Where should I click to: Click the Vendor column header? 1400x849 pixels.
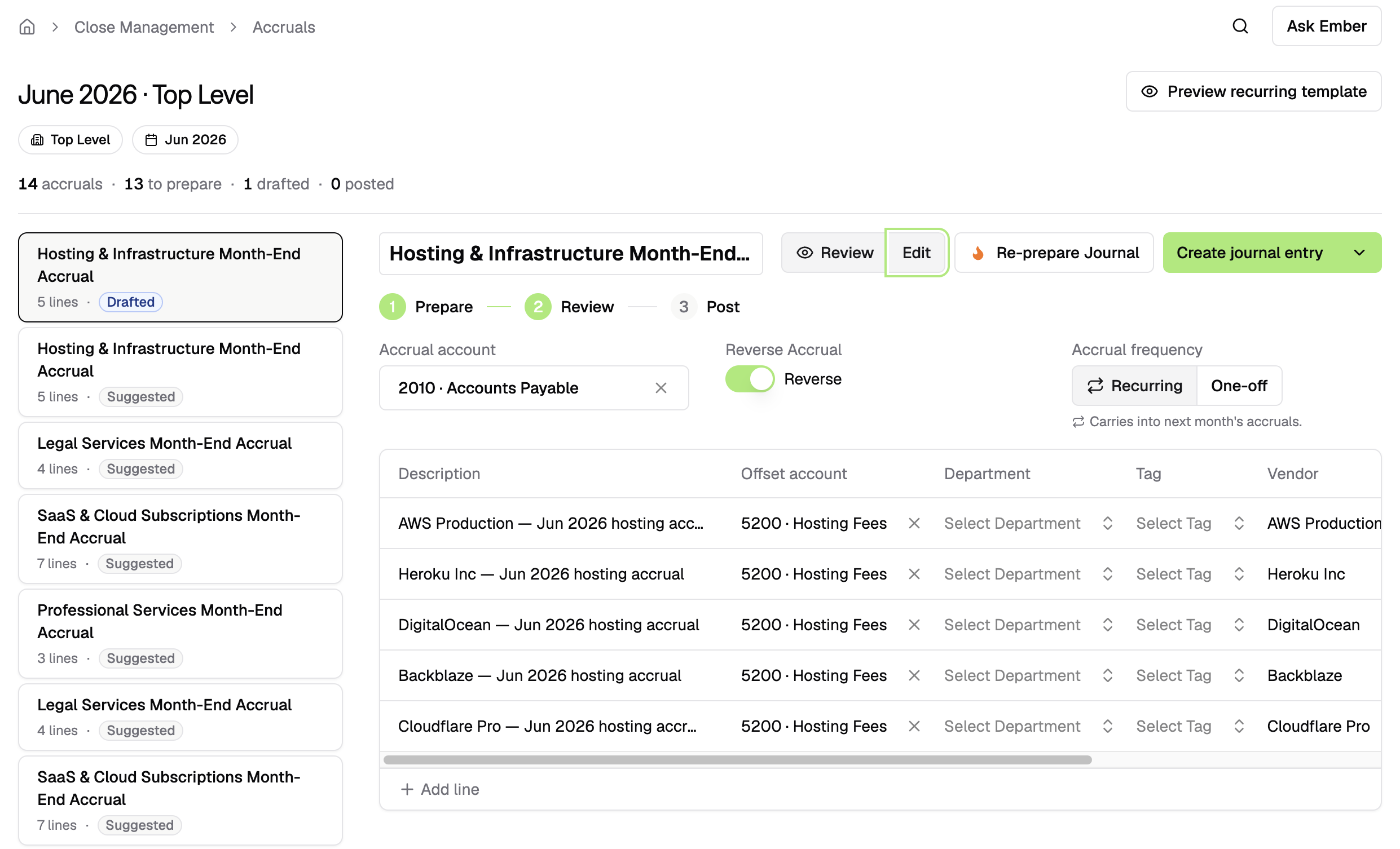click(x=1293, y=474)
